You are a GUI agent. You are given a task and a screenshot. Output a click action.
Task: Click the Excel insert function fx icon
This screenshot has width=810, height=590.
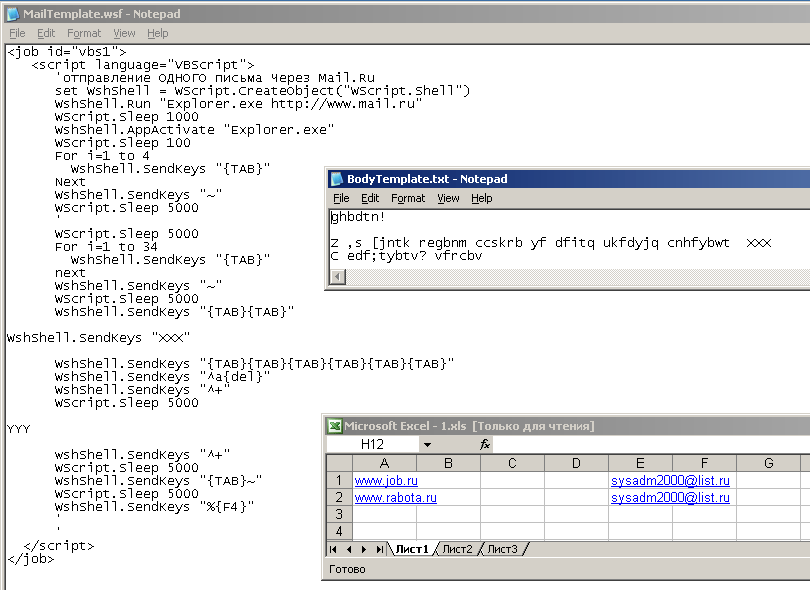(x=485, y=444)
